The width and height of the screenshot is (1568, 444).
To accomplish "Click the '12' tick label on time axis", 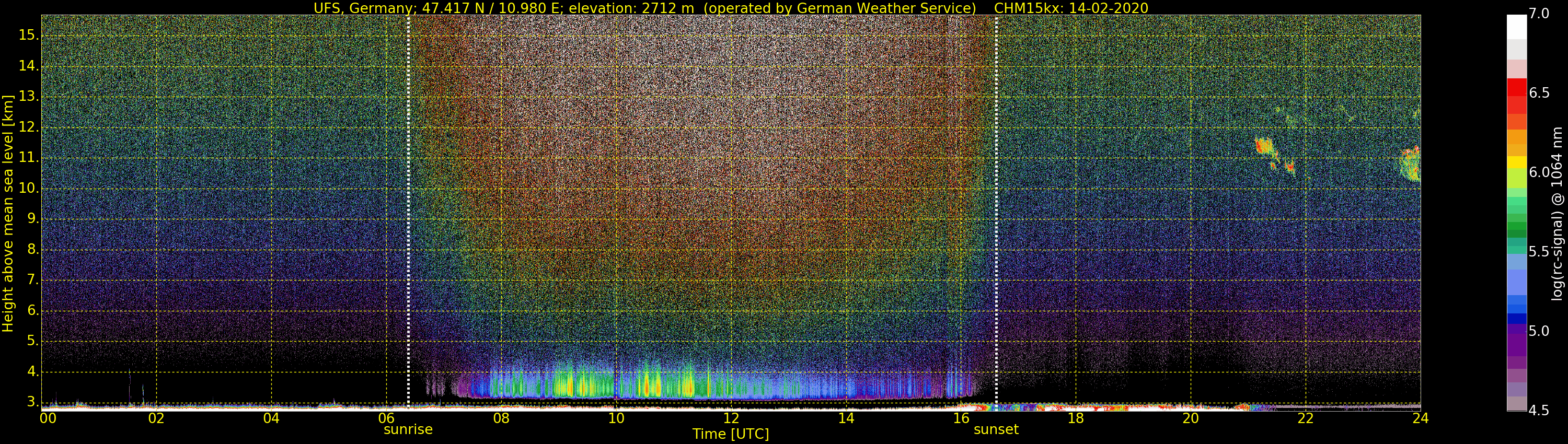I will point(731,418).
